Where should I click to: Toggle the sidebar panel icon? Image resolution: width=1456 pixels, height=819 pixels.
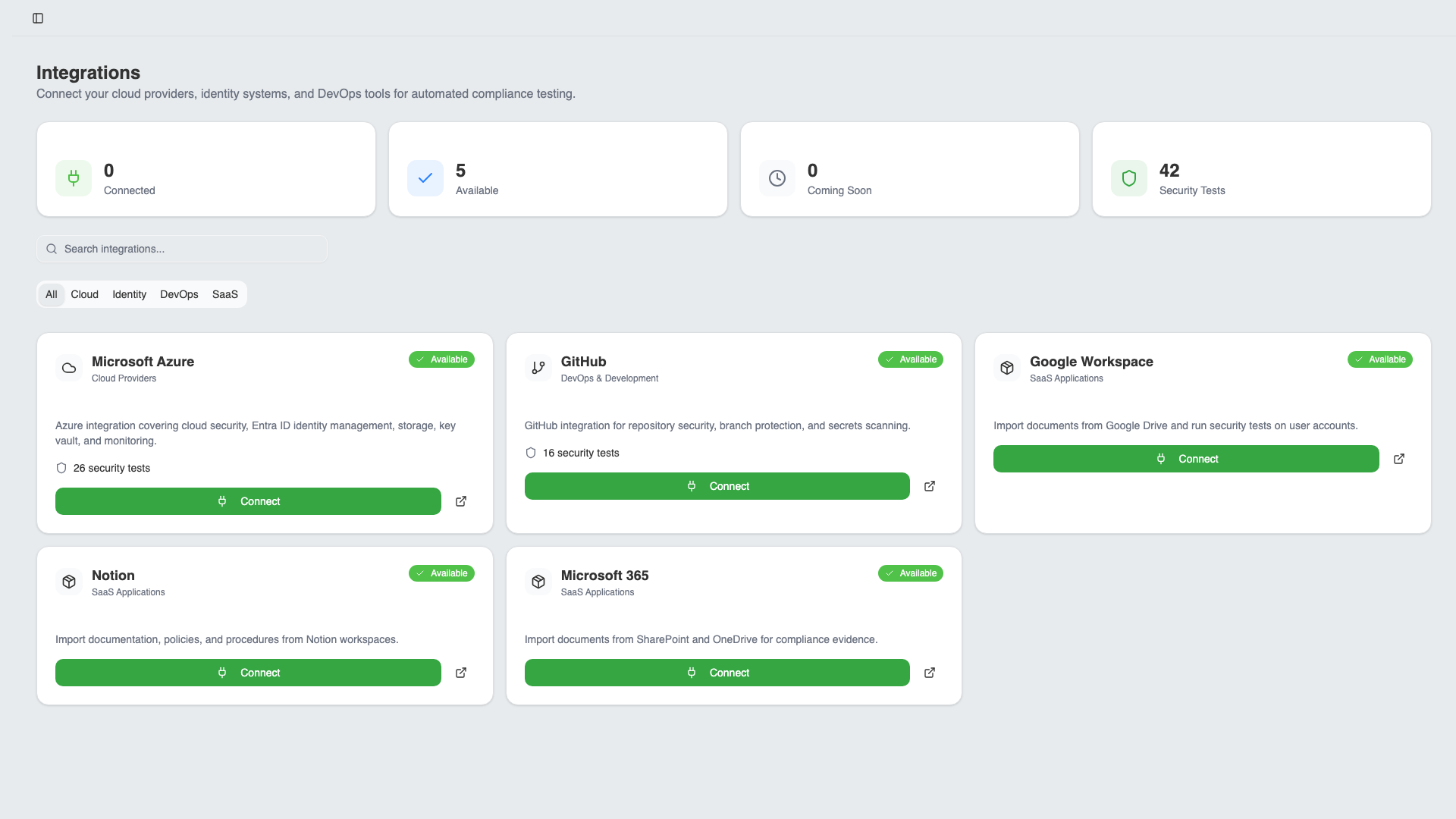click(38, 18)
